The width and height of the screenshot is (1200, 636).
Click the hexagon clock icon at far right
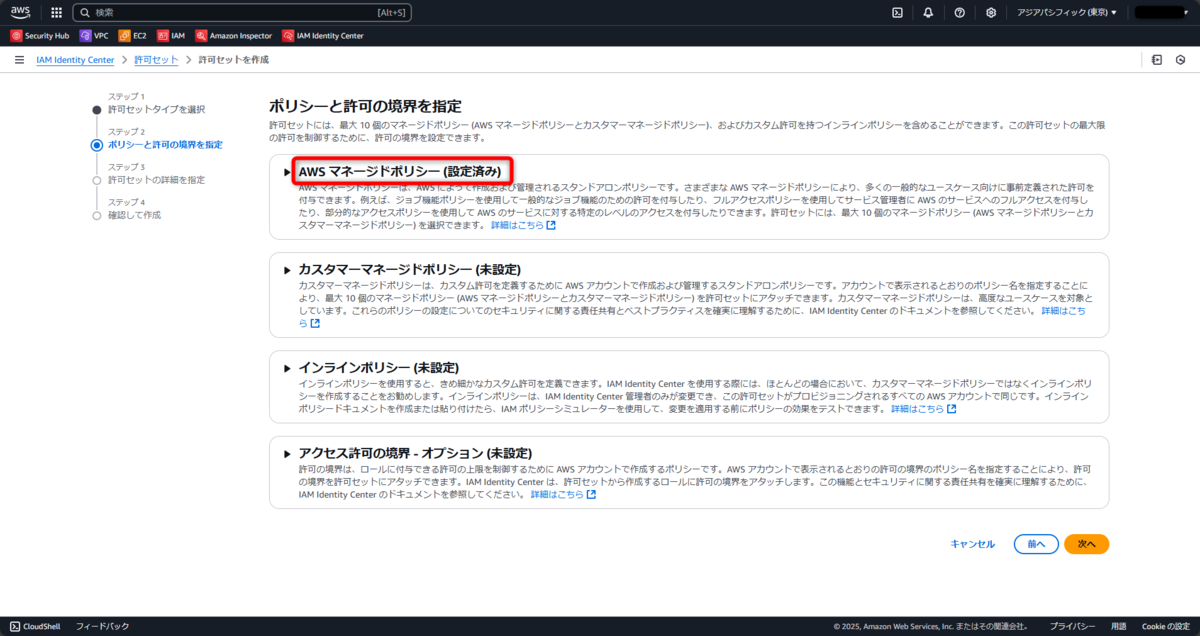point(1181,60)
